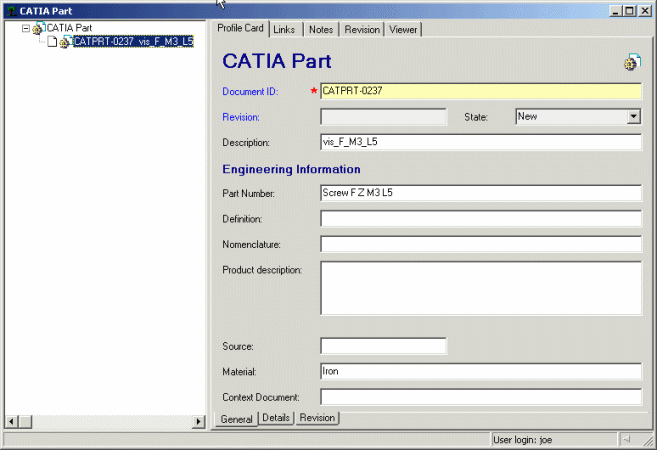Collapse the CATIA Part tree node
The height and width of the screenshot is (450, 657).
[x=26, y=29]
